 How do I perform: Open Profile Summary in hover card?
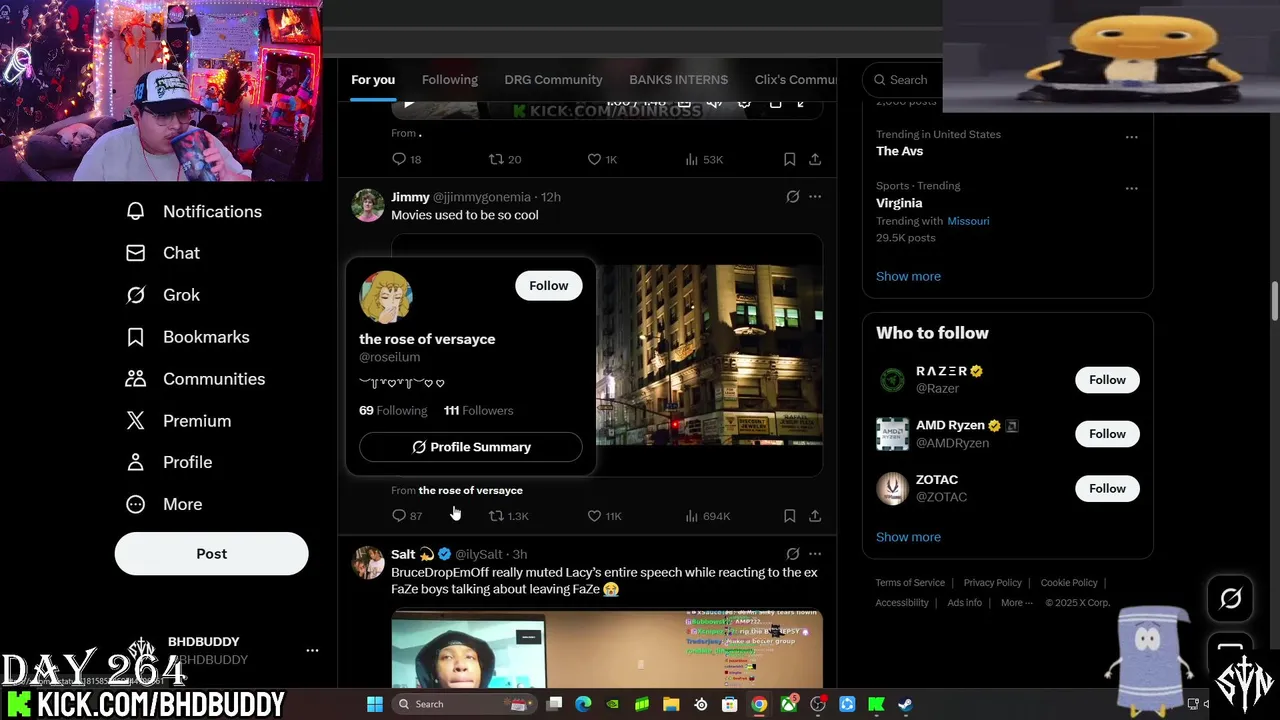point(470,447)
